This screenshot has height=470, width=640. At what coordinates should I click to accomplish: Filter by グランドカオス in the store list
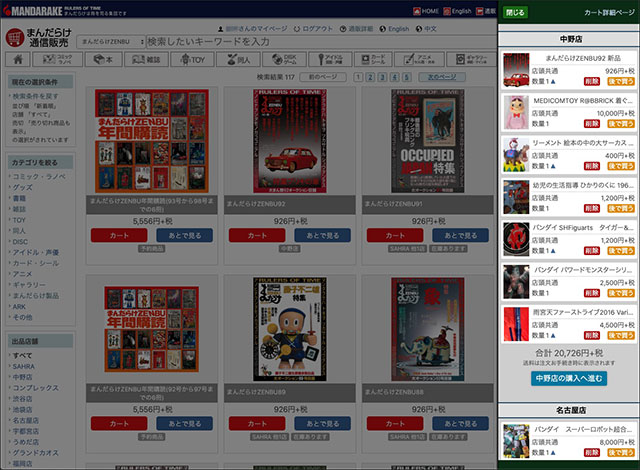point(36,452)
